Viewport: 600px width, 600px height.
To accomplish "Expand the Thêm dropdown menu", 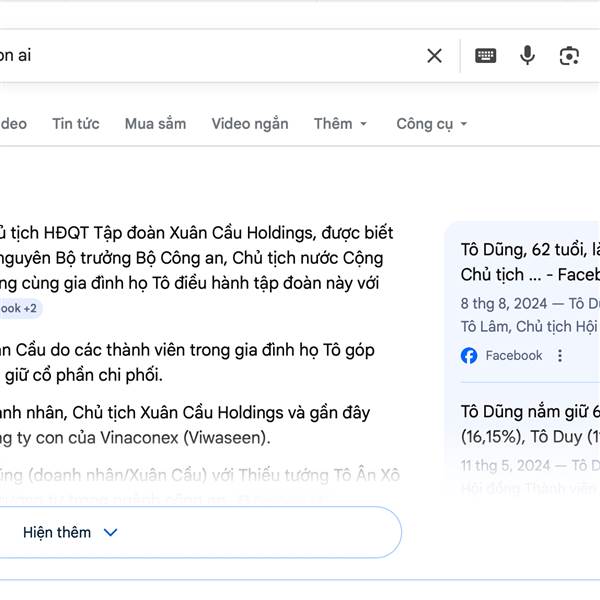I will click(340, 124).
